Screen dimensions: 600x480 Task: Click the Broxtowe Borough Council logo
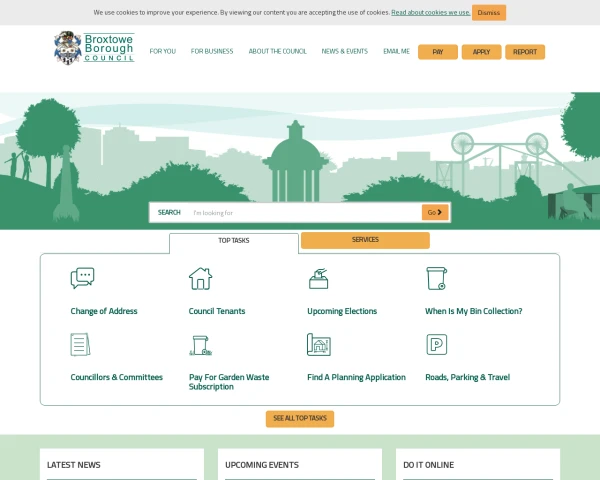click(x=93, y=48)
